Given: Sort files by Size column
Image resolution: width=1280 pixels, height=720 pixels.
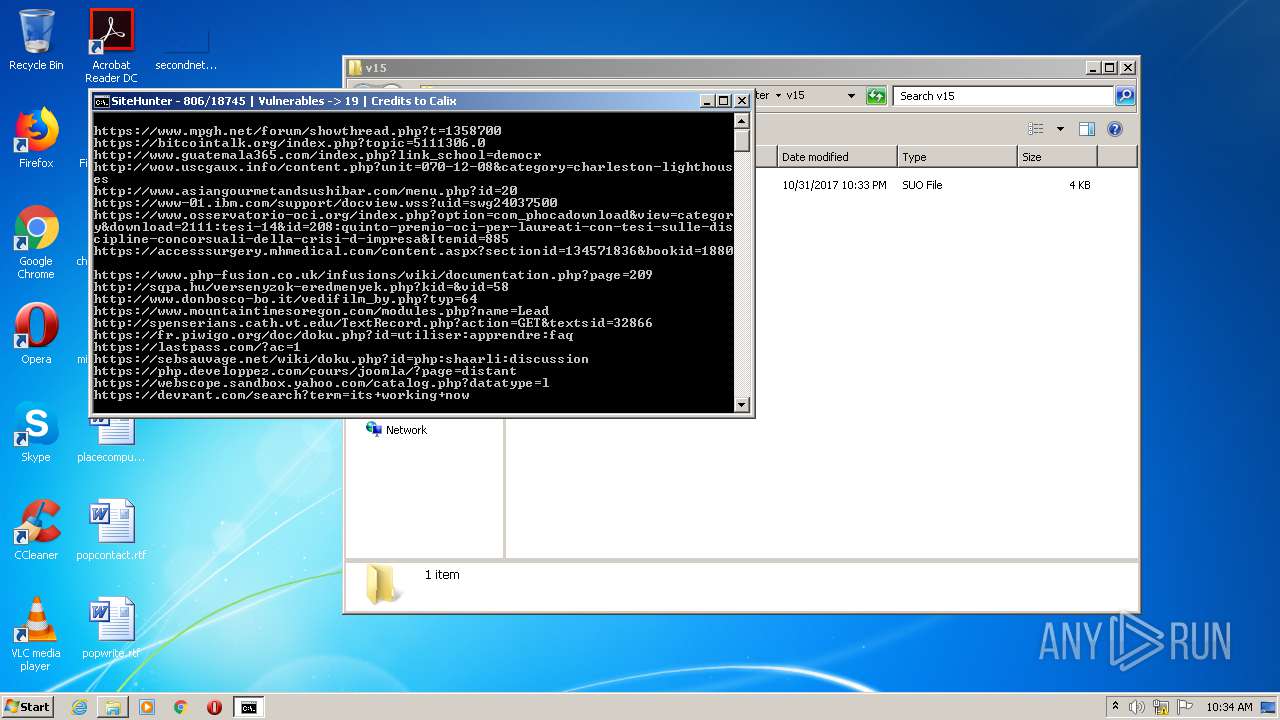Looking at the screenshot, I should 1057,157.
